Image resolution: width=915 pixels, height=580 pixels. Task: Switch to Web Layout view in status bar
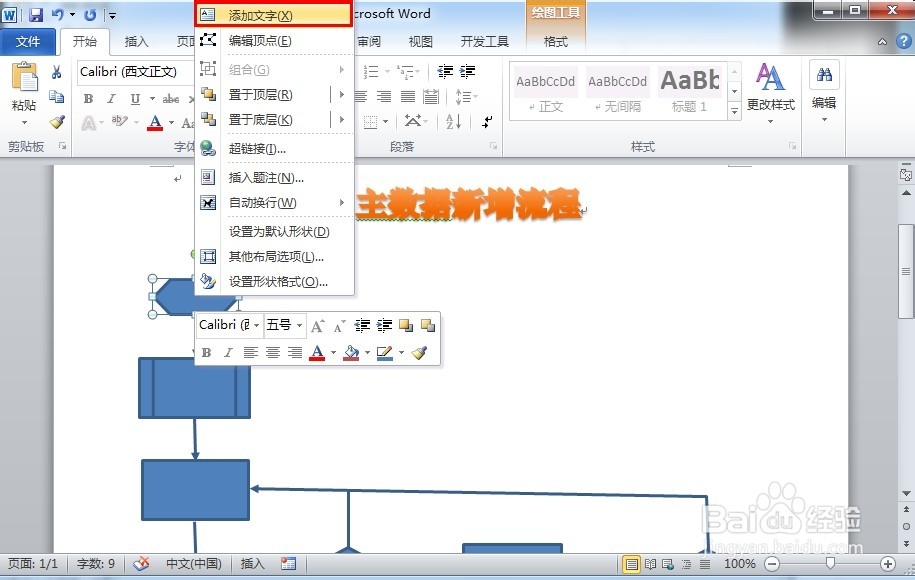pos(667,563)
